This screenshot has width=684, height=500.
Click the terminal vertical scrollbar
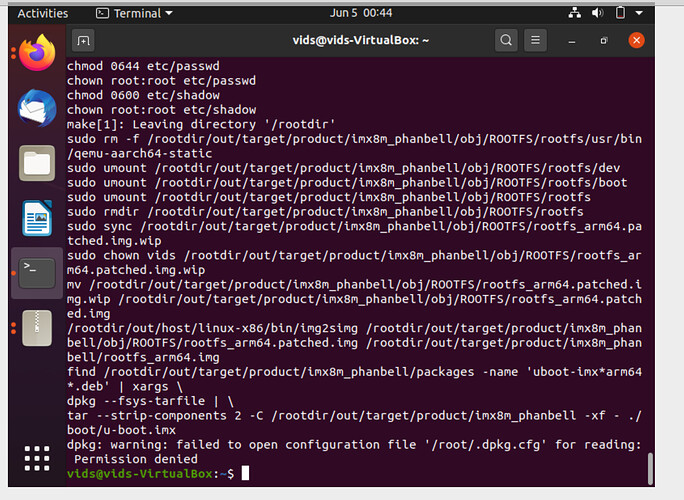click(x=651, y=466)
